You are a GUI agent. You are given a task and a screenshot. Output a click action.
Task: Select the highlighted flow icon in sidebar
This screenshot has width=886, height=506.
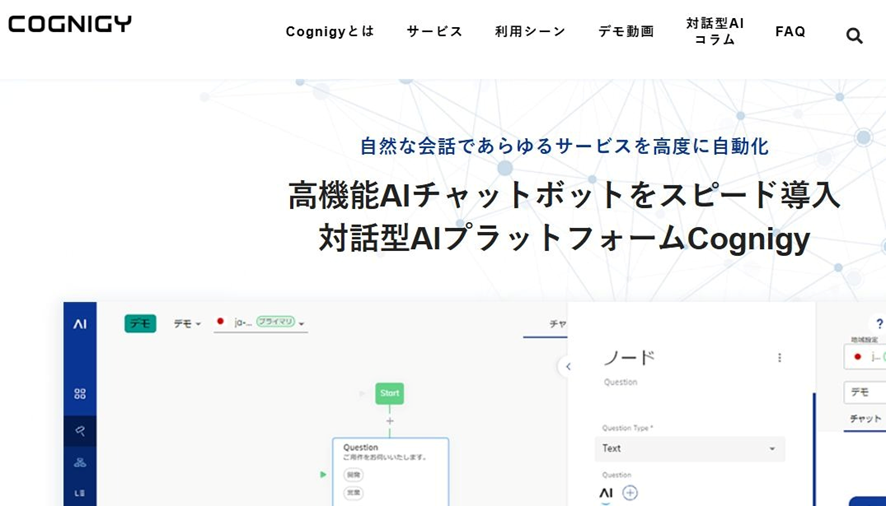(x=80, y=431)
